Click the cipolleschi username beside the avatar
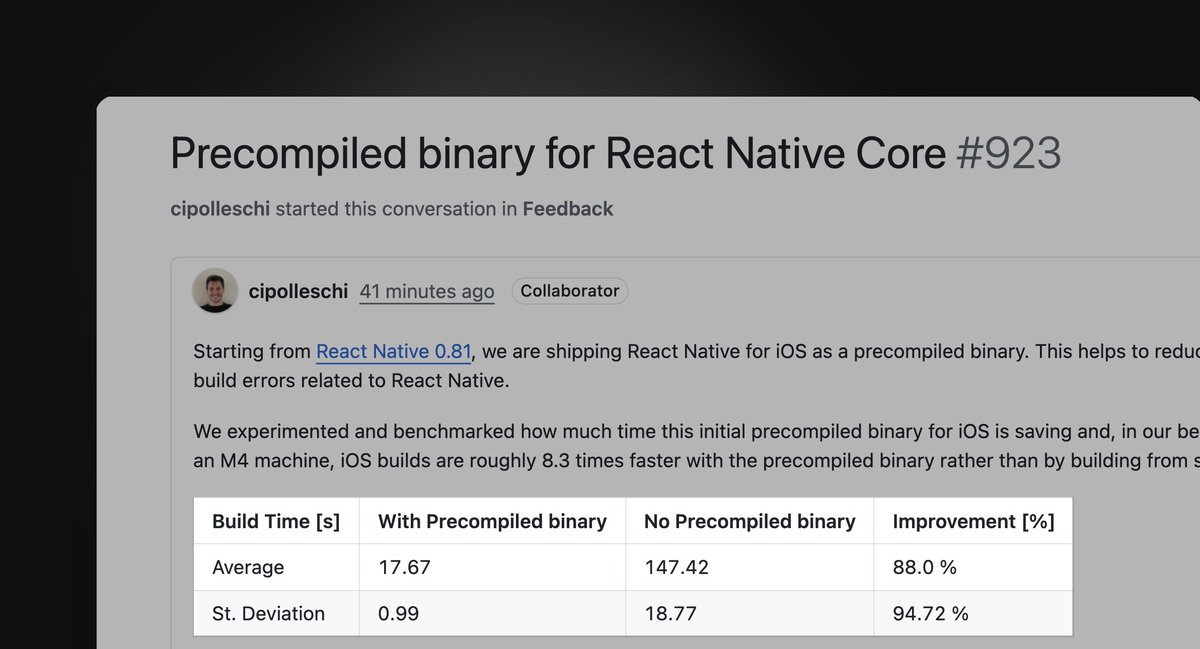The height and width of the screenshot is (649, 1200). coord(298,292)
